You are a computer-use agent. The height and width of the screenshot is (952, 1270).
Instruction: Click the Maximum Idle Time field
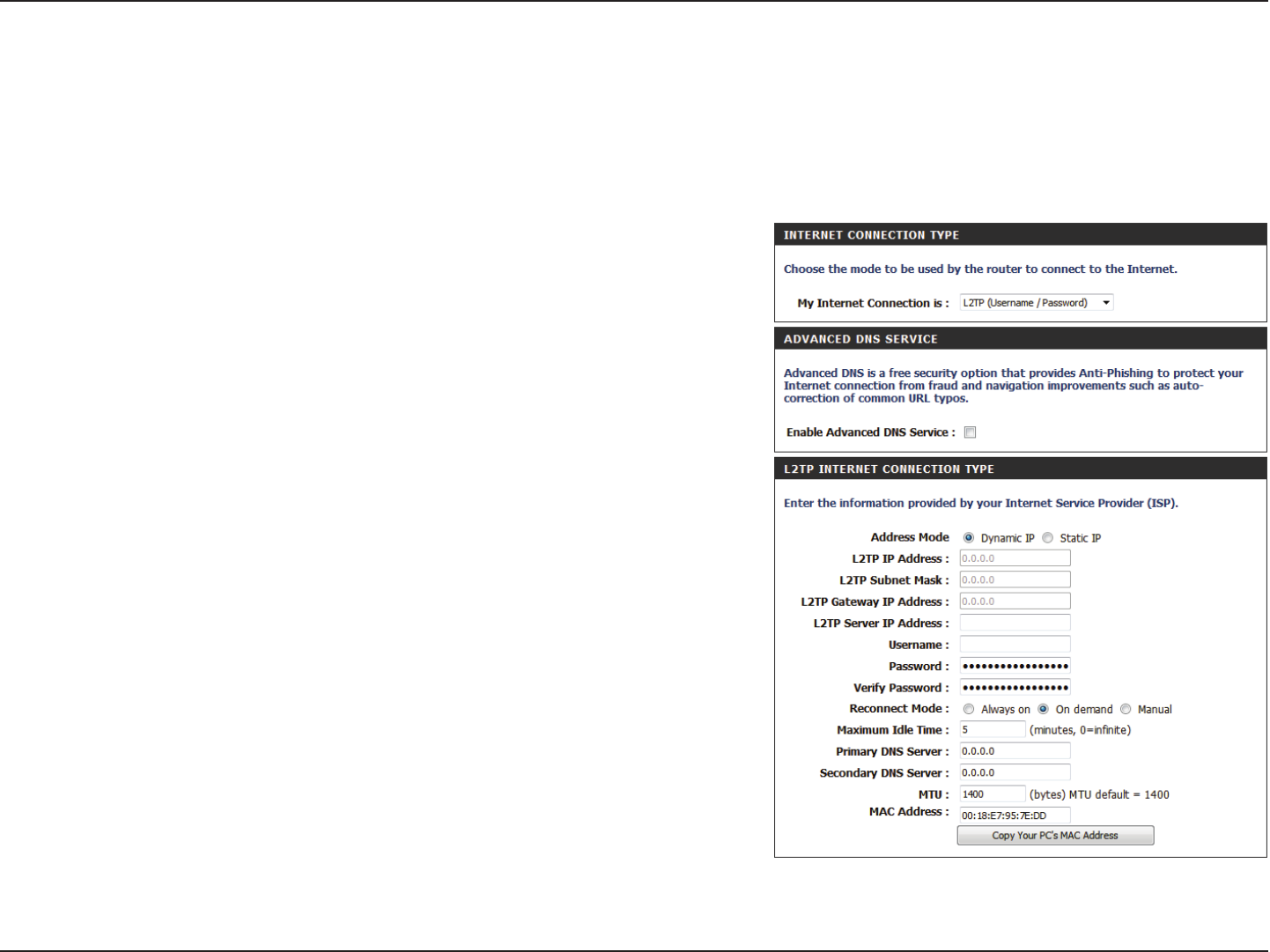pyautogui.click(x=993, y=730)
